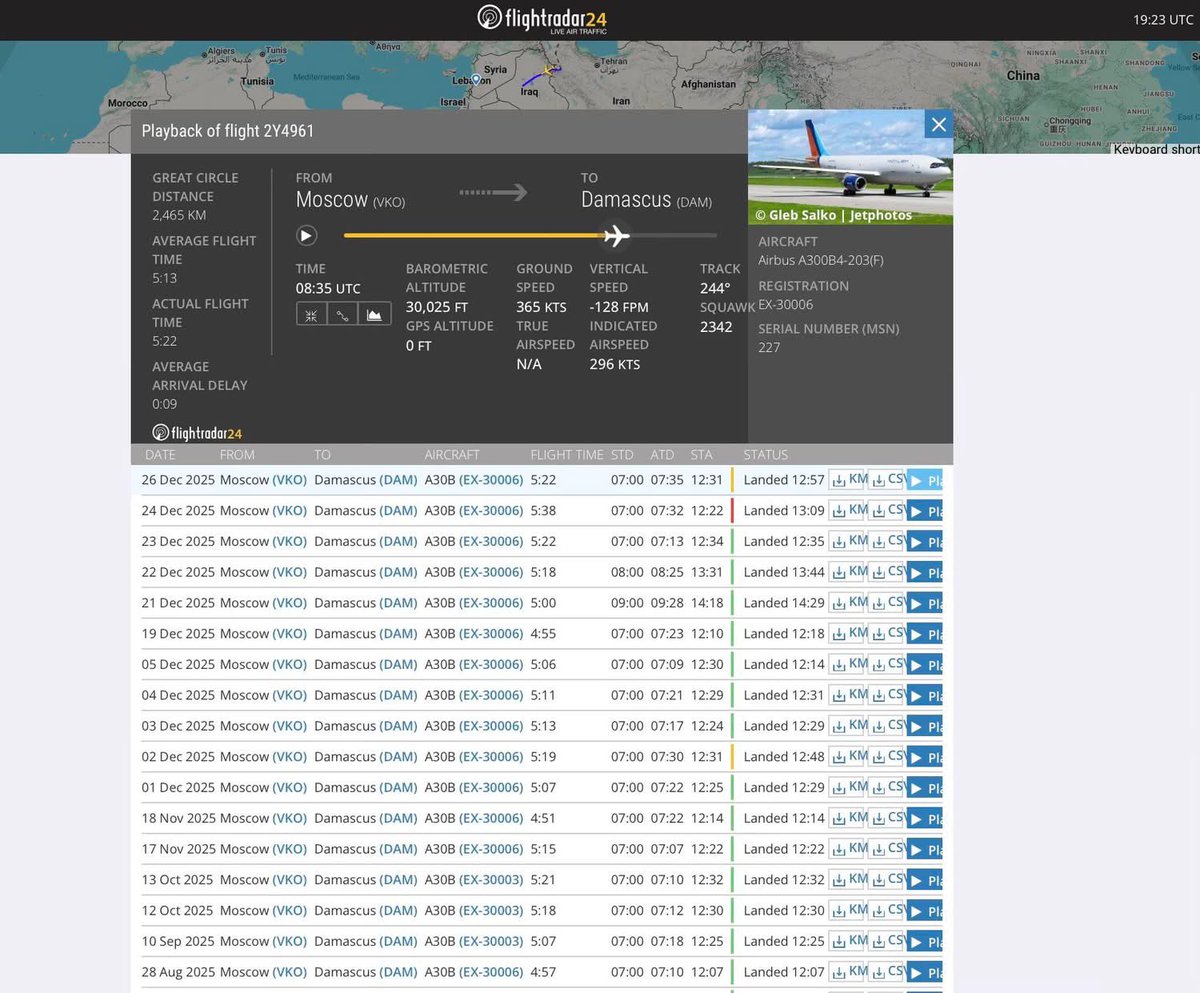Image resolution: width=1200 pixels, height=993 pixels.
Task: Download KML for 24 Dec 2025 flight
Action: [848, 511]
